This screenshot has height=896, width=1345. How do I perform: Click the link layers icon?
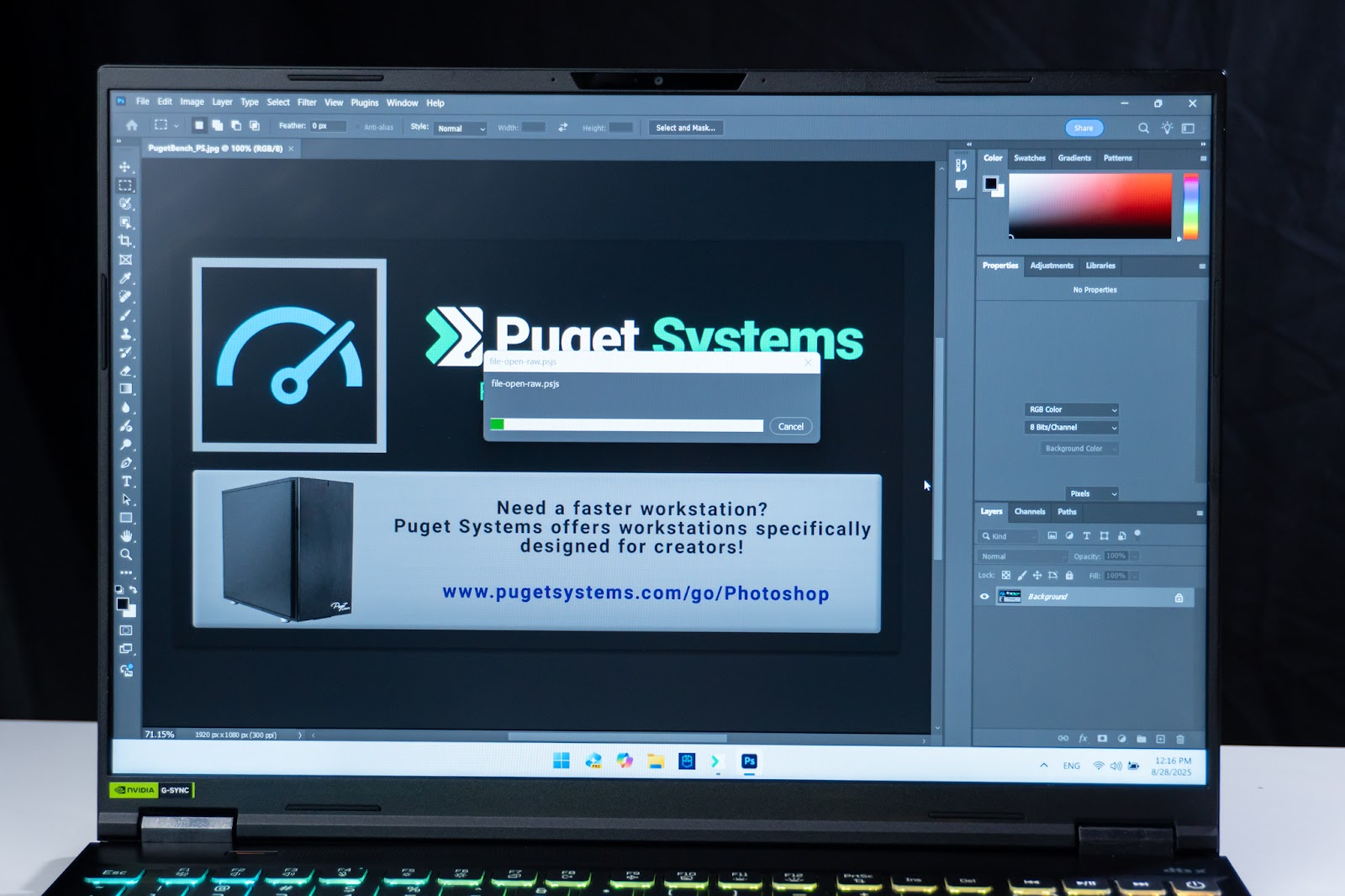pyautogui.click(x=1063, y=738)
